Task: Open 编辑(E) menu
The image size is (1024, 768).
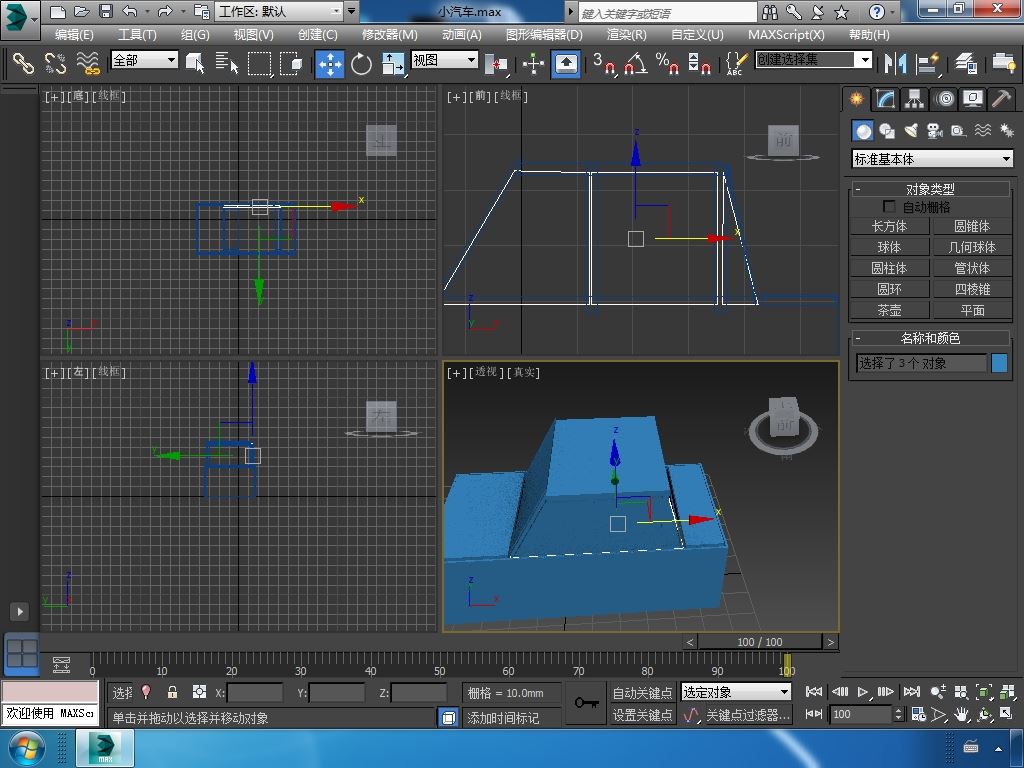Action: point(74,35)
